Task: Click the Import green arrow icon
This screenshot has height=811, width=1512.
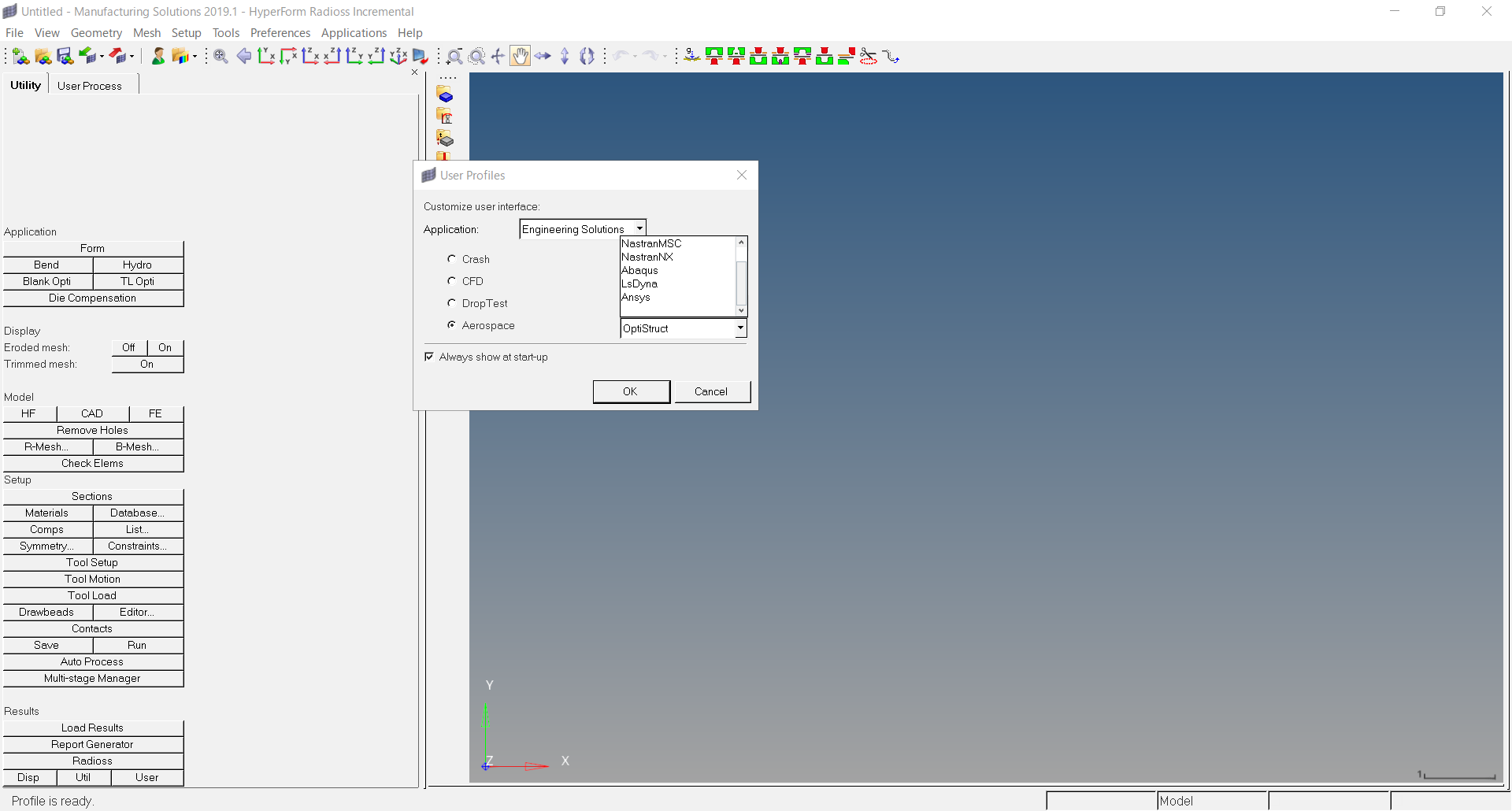Action: [87, 56]
